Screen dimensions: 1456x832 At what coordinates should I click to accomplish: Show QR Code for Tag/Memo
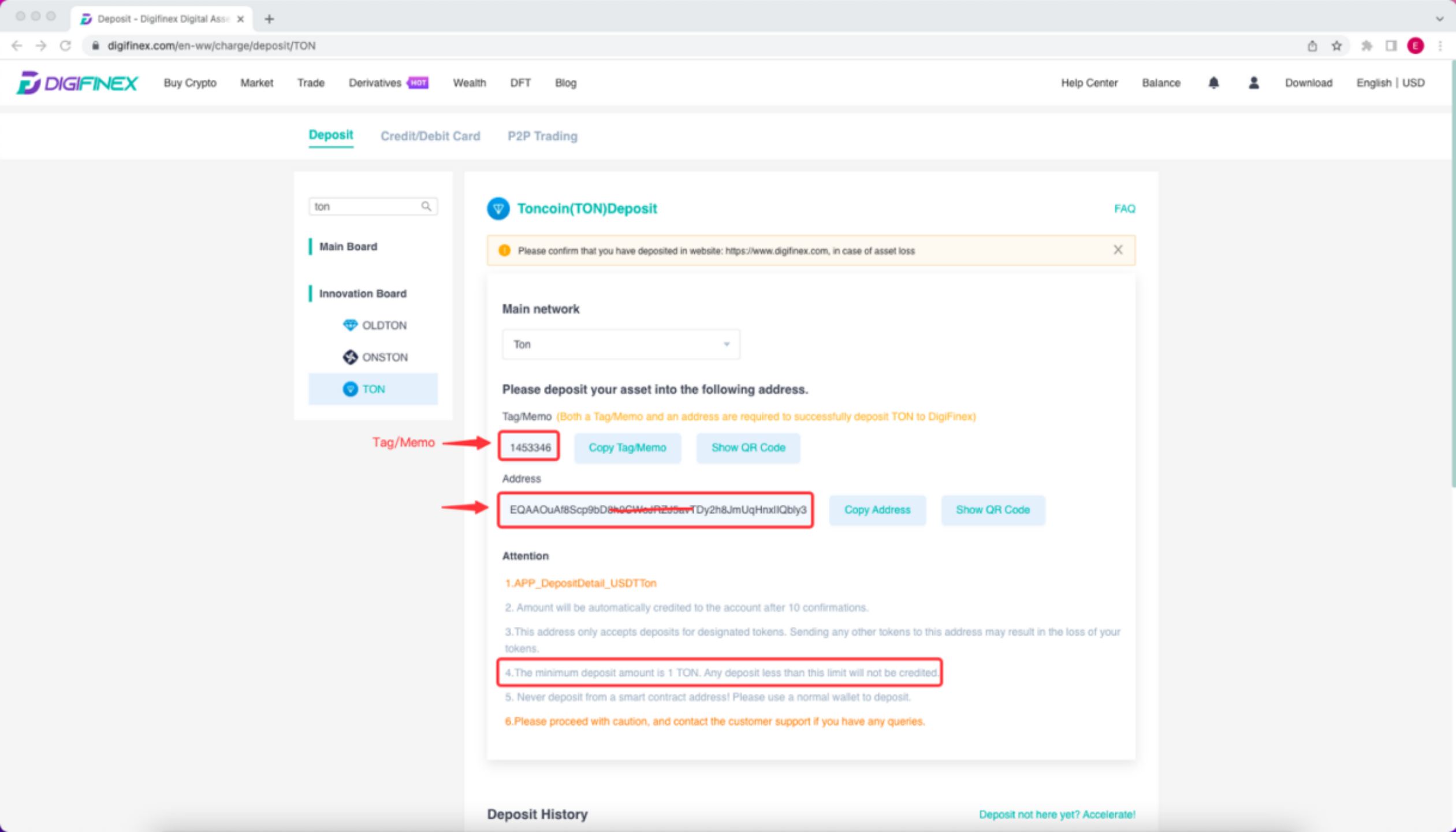748,448
